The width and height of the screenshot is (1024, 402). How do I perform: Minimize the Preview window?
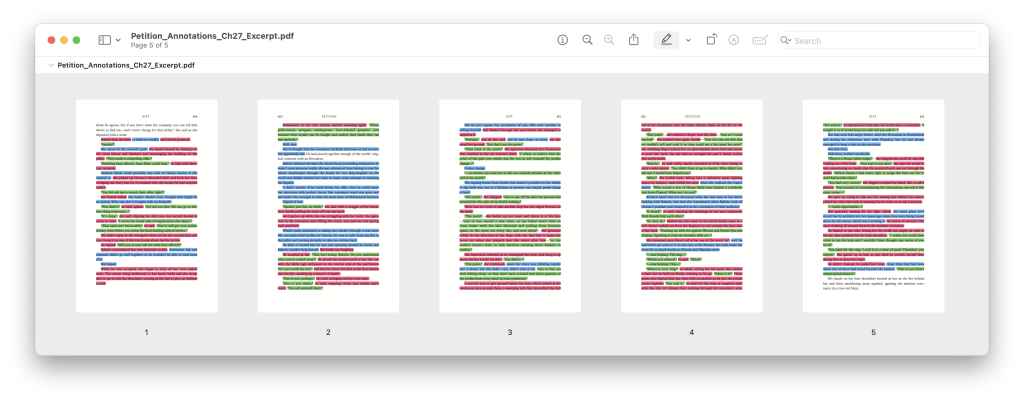coord(64,40)
